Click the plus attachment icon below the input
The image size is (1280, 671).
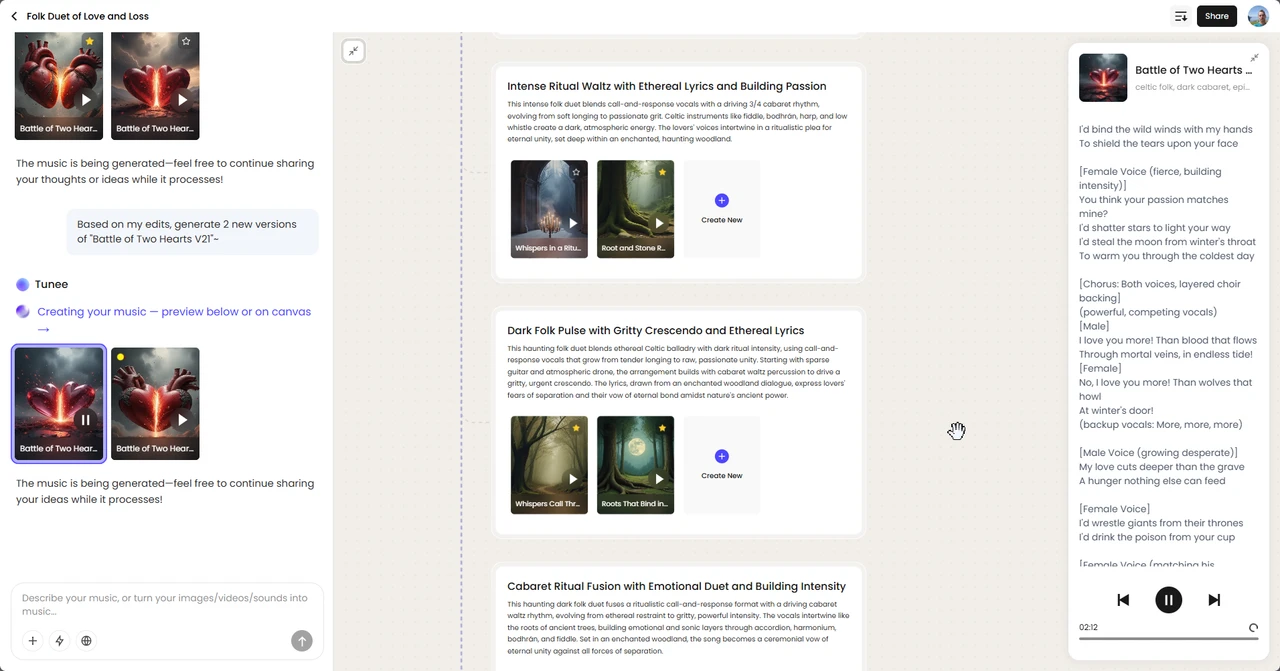point(33,641)
